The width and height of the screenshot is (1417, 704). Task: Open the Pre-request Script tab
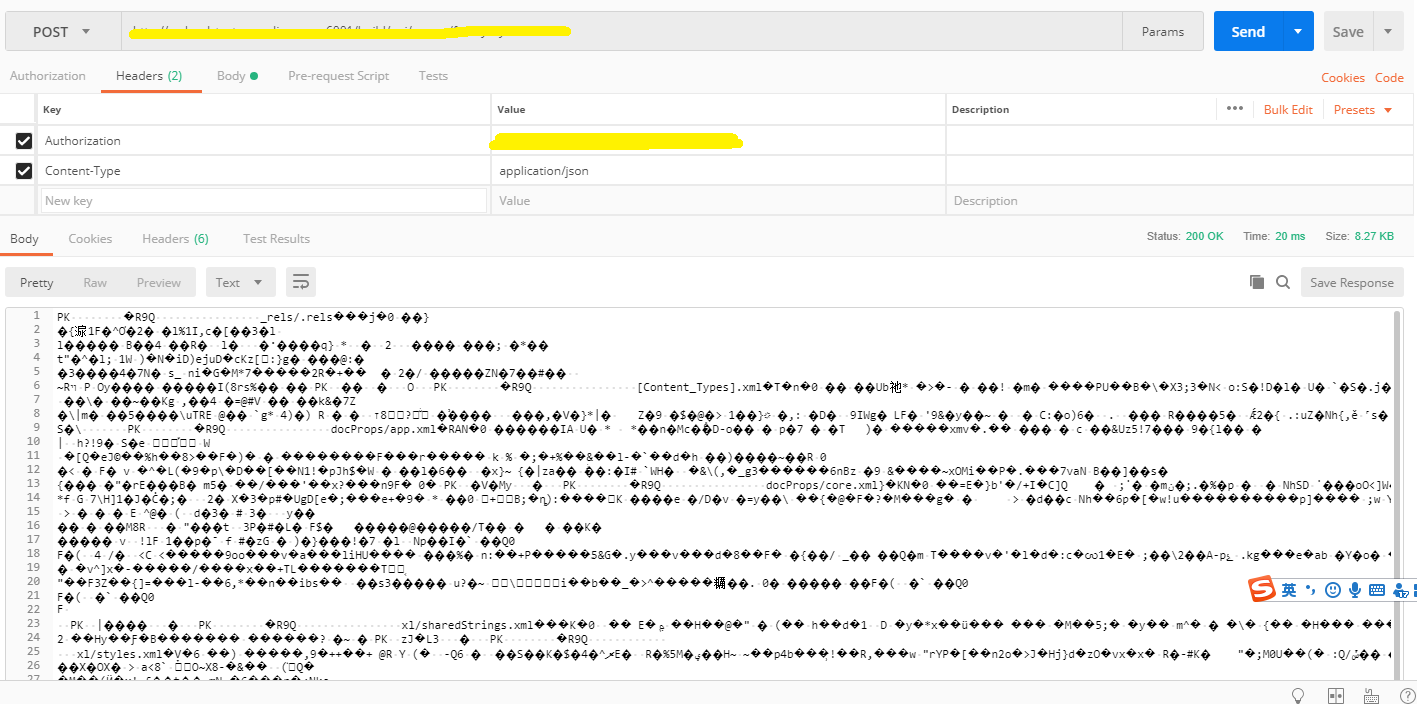(x=338, y=76)
